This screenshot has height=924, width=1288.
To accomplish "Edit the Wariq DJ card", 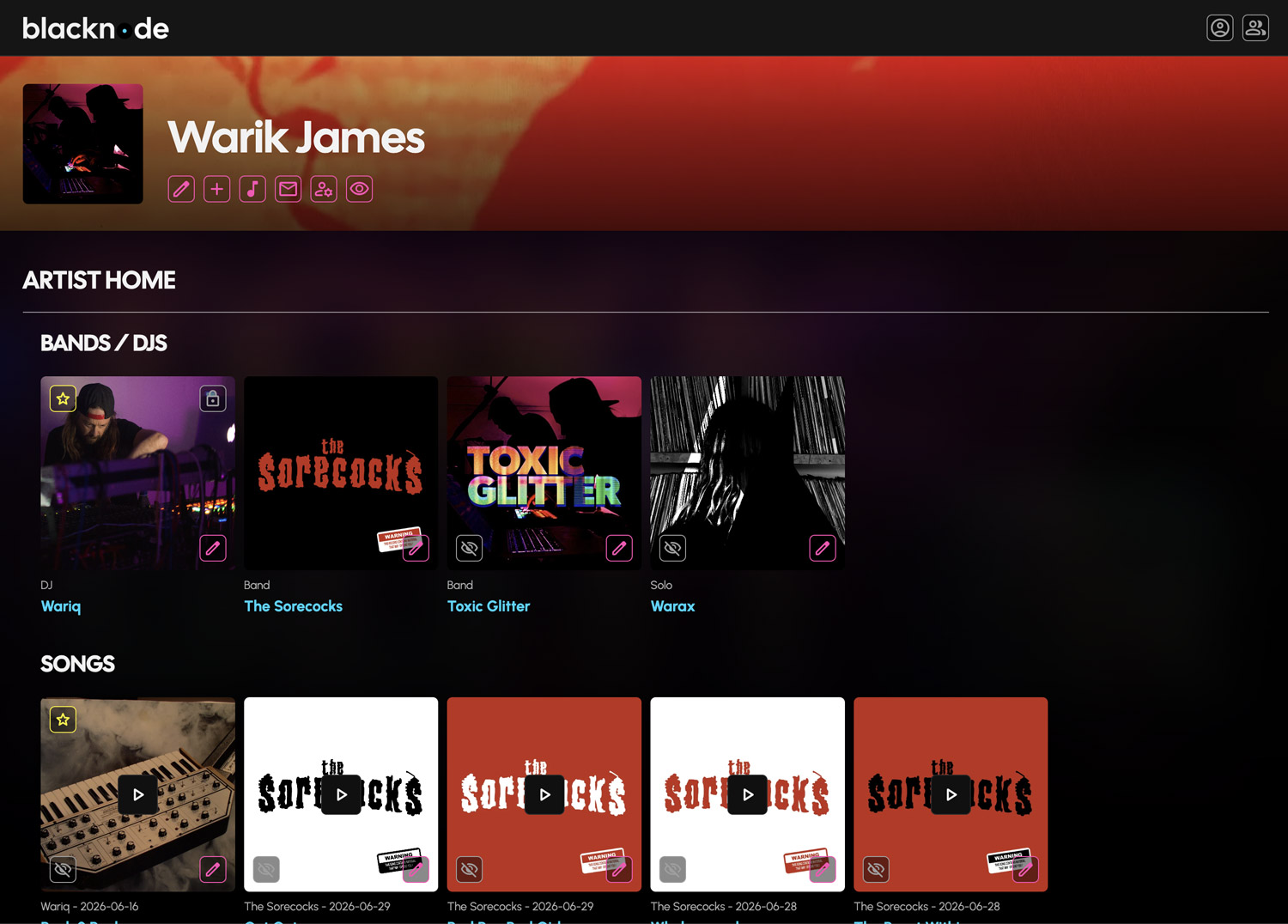I will pyautogui.click(x=213, y=548).
